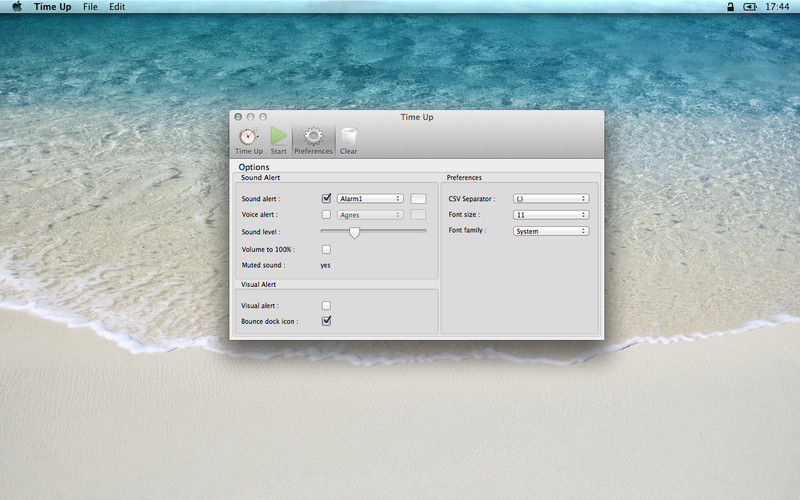Click the Clear trash icon
This screenshot has width=800, height=500.
[349, 137]
